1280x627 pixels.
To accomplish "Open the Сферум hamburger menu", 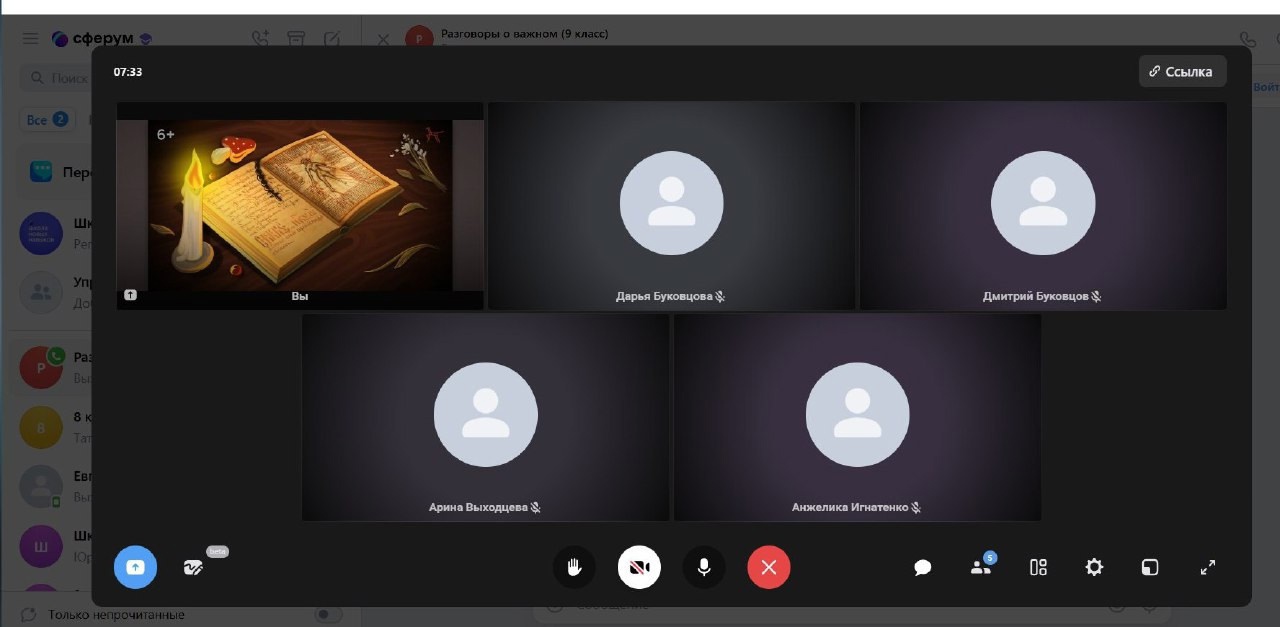I will tap(31, 38).
